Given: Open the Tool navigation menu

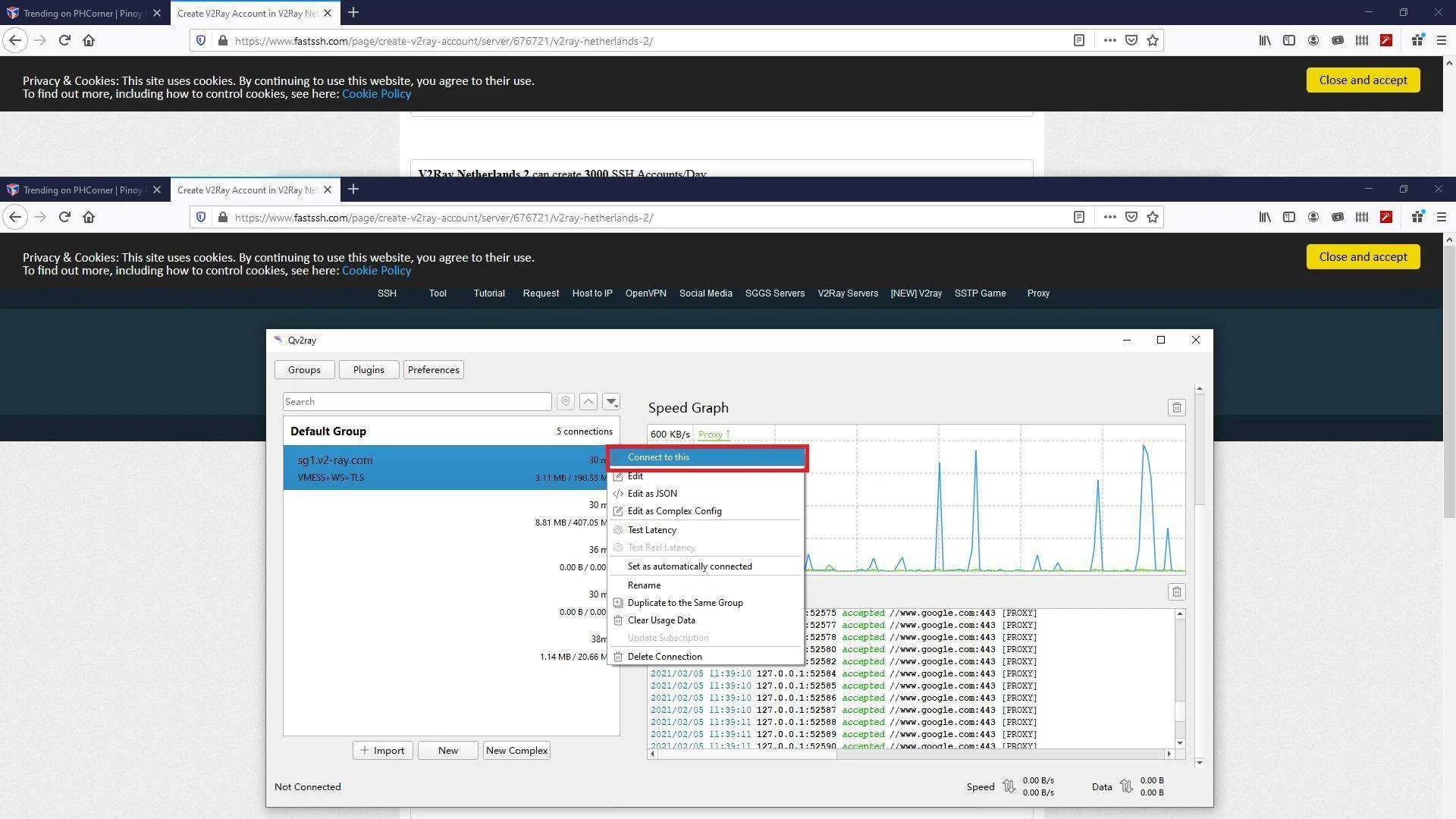Looking at the screenshot, I should (438, 293).
